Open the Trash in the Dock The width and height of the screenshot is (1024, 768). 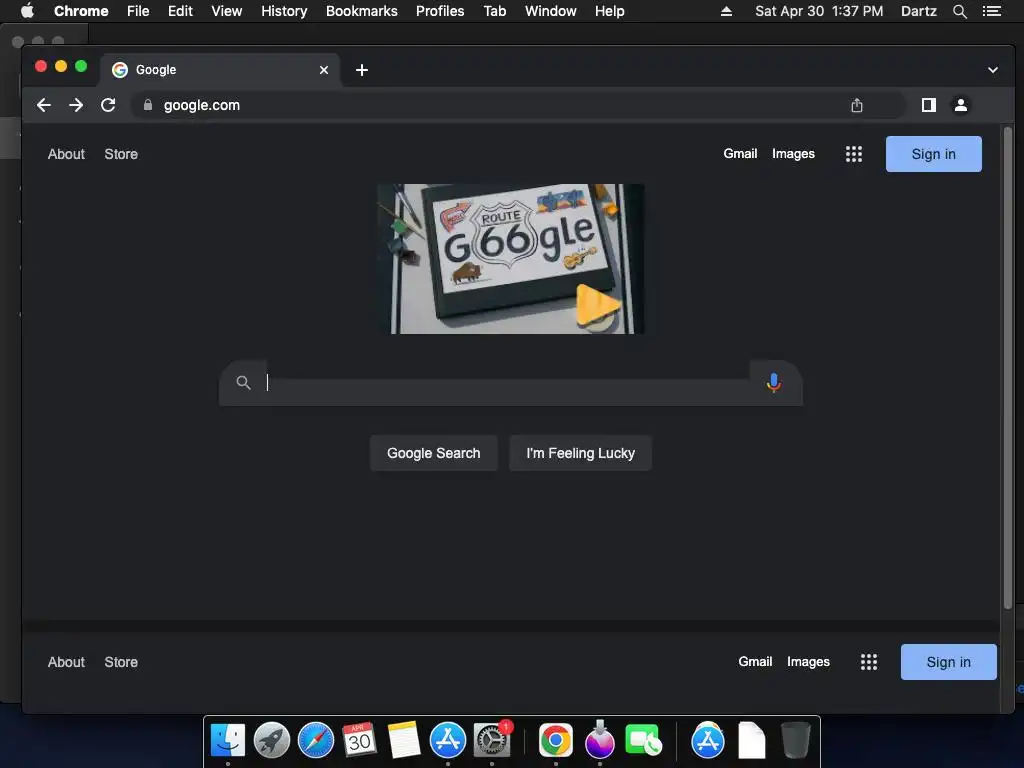(x=795, y=740)
